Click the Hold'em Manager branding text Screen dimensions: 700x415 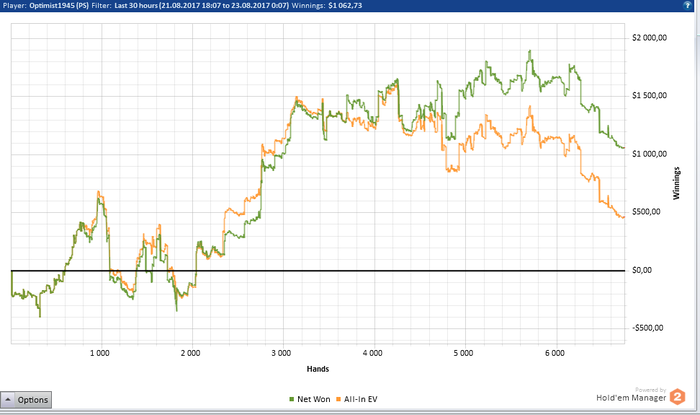point(631,398)
